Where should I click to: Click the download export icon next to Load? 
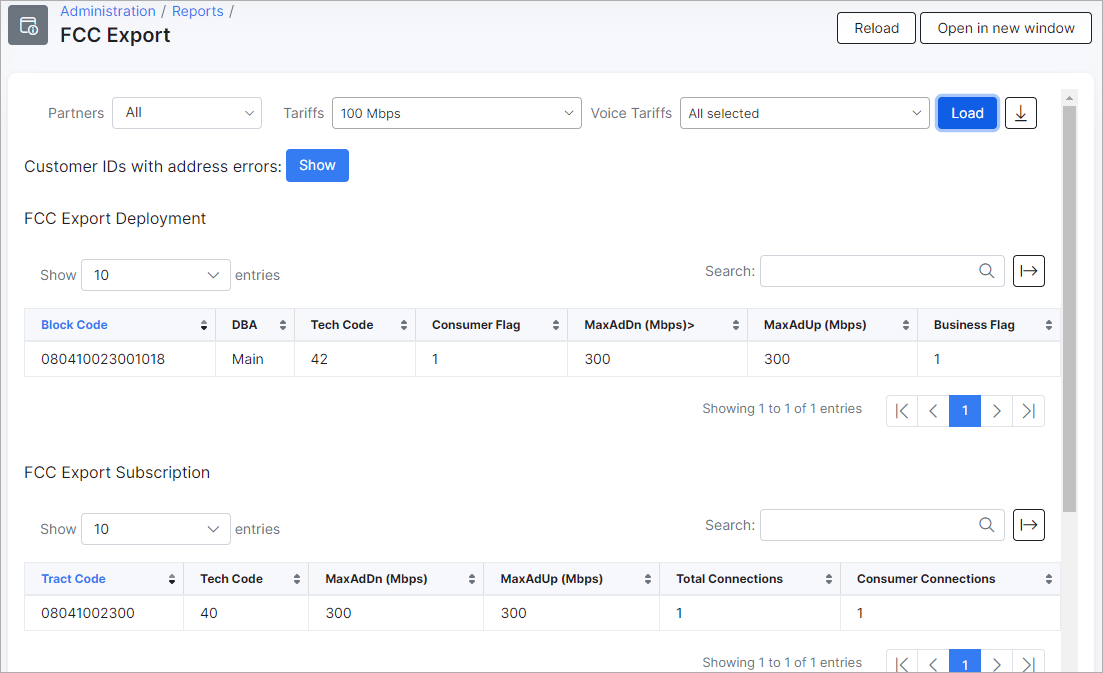coord(1020,113)
